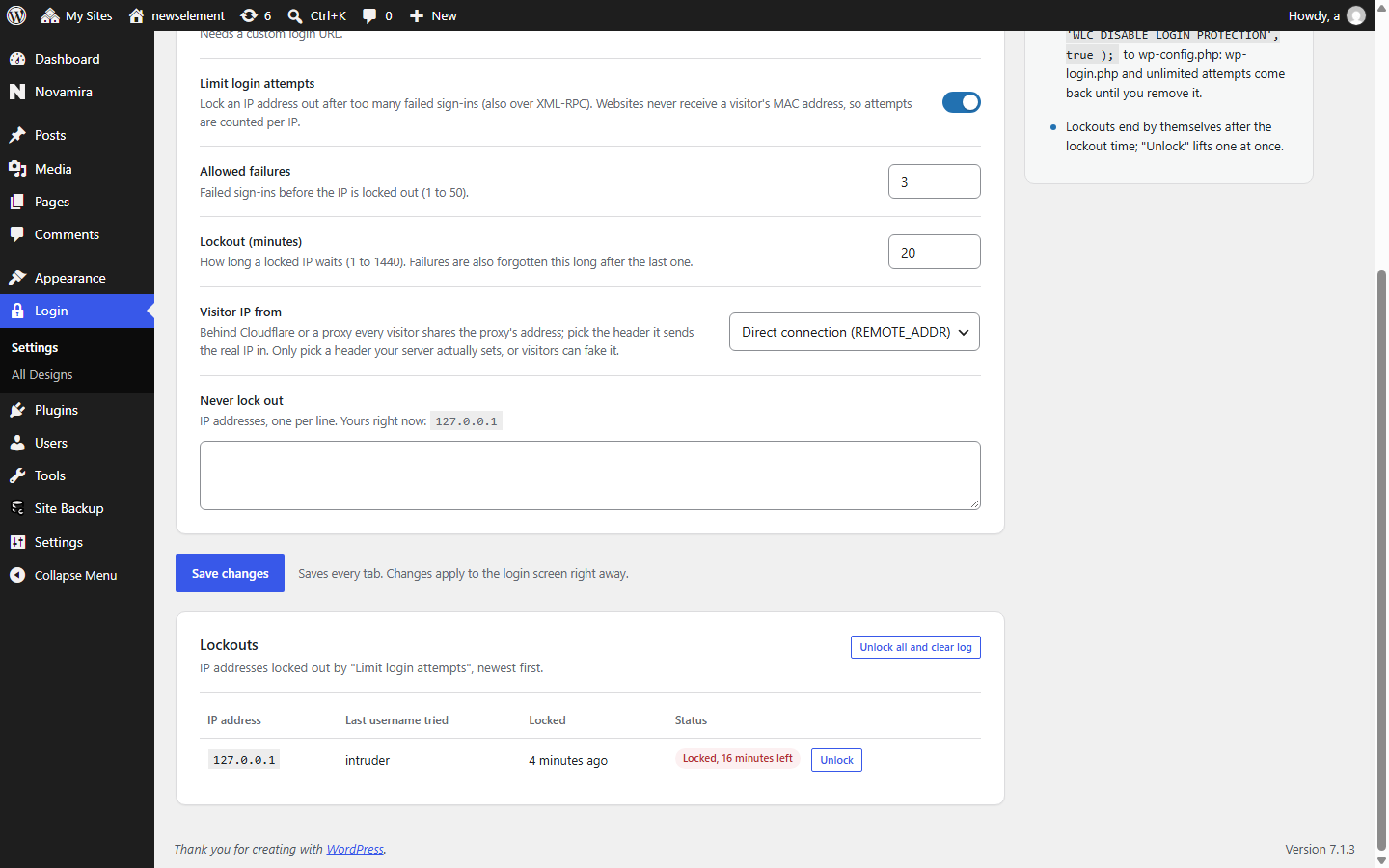Click the Last username tried column header
Viewport: 1389px width, 868px height.
coord(396,720)
